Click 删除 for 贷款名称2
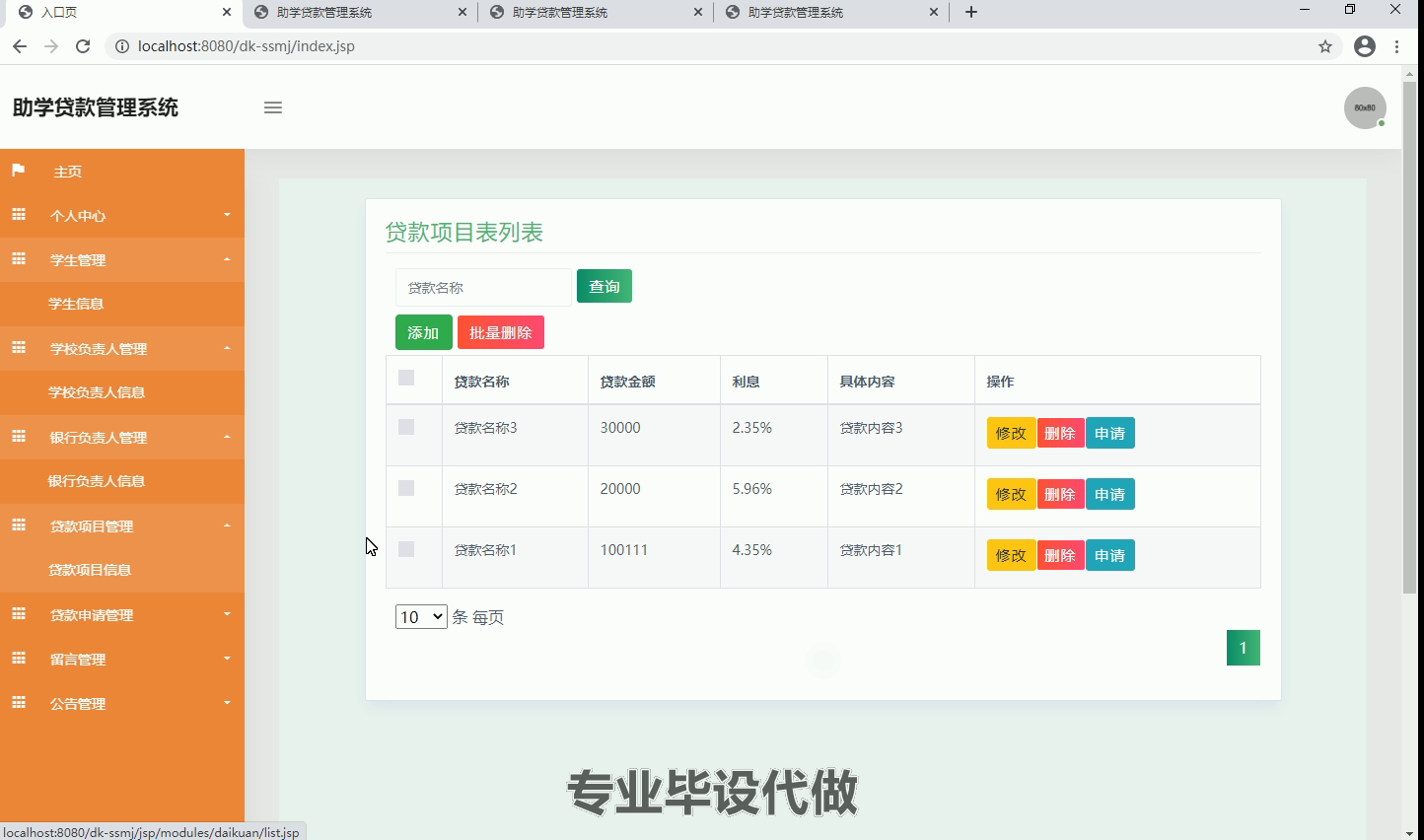Image resolution: width=1424 pixels, height=840 pixels. pos(1060,494)
